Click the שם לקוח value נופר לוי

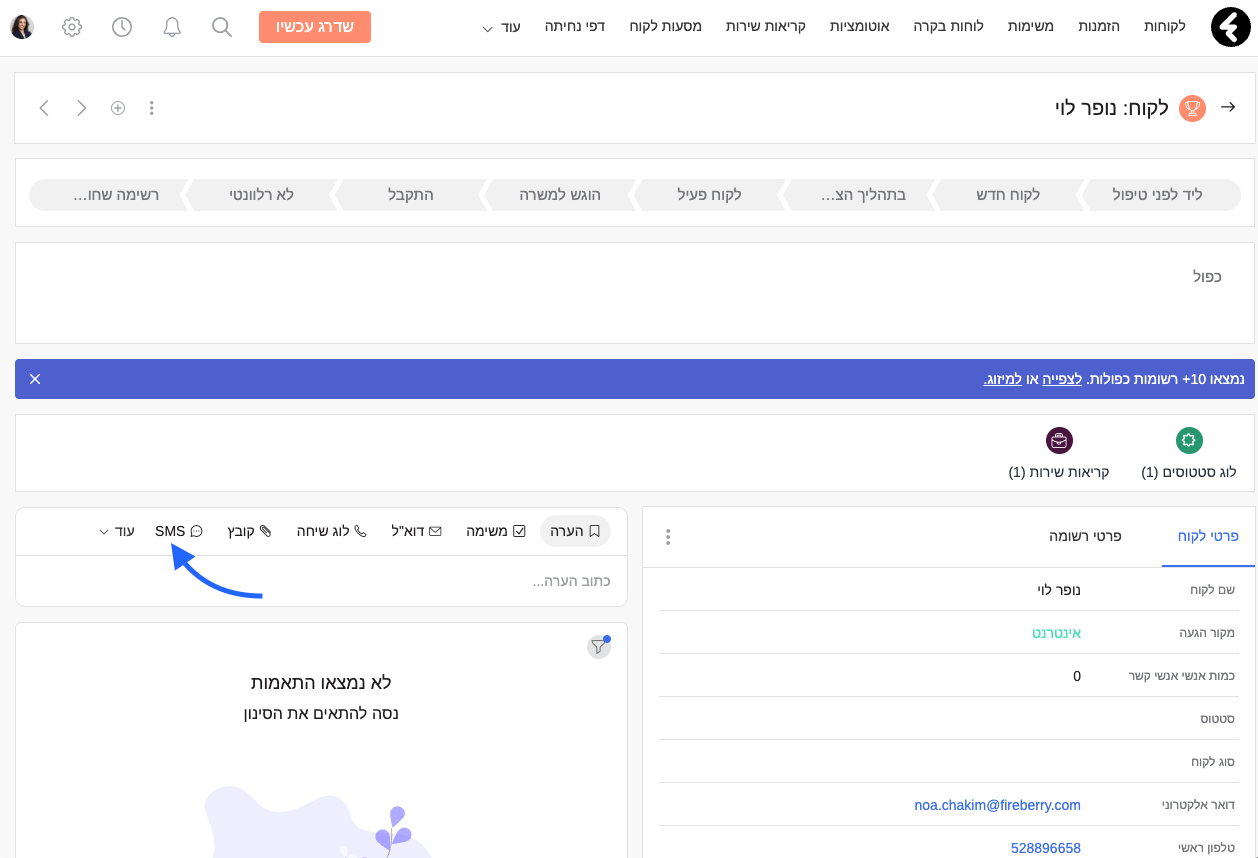[1059, 590]
